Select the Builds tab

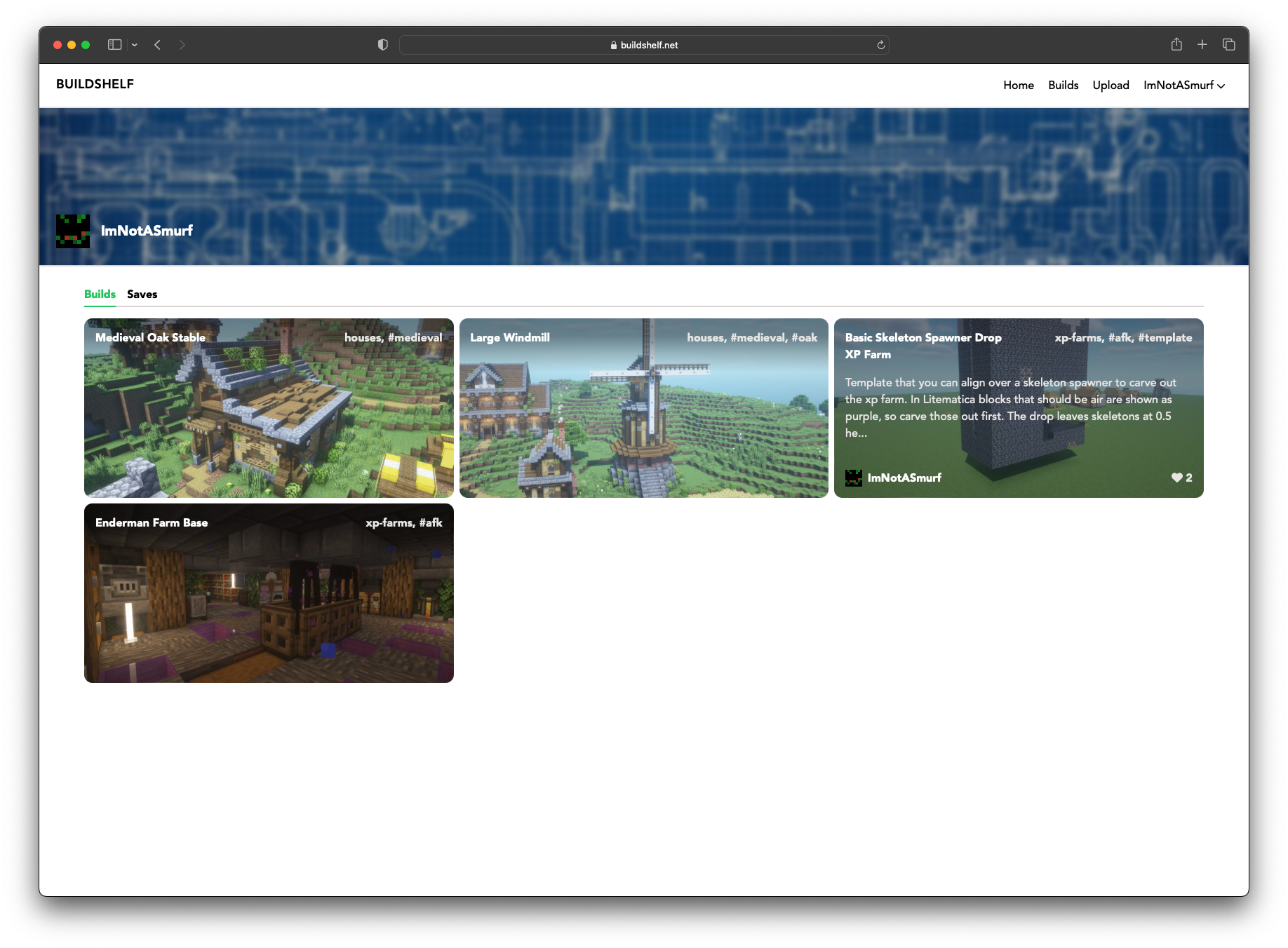pos(100,294)
